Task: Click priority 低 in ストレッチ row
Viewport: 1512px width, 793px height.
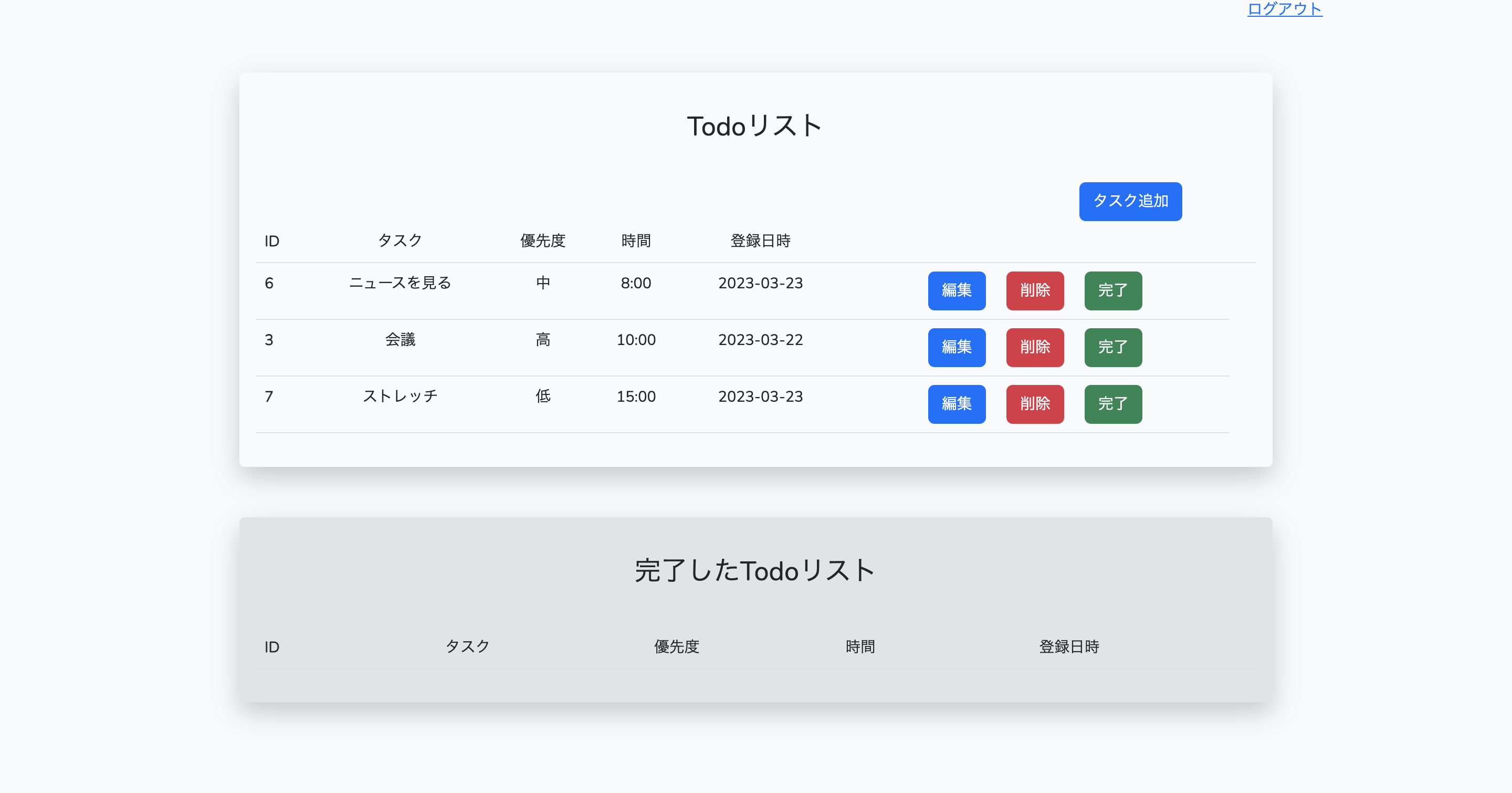Action: 542,396
